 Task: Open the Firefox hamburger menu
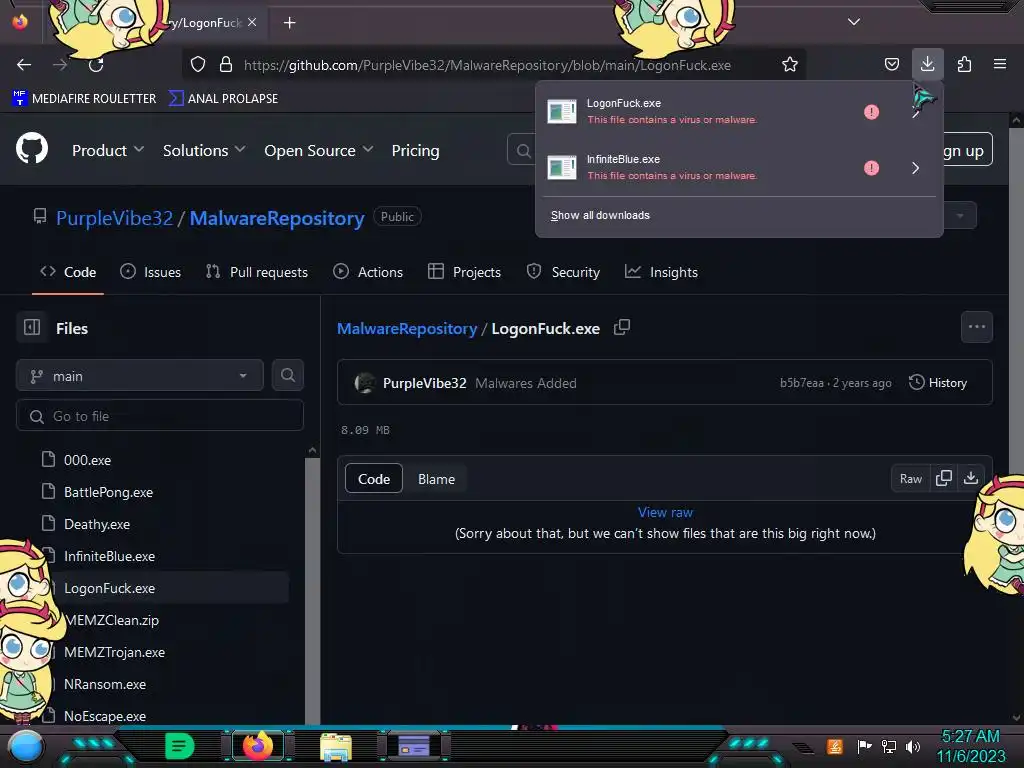pyautogui.click(x=999, y=64)
